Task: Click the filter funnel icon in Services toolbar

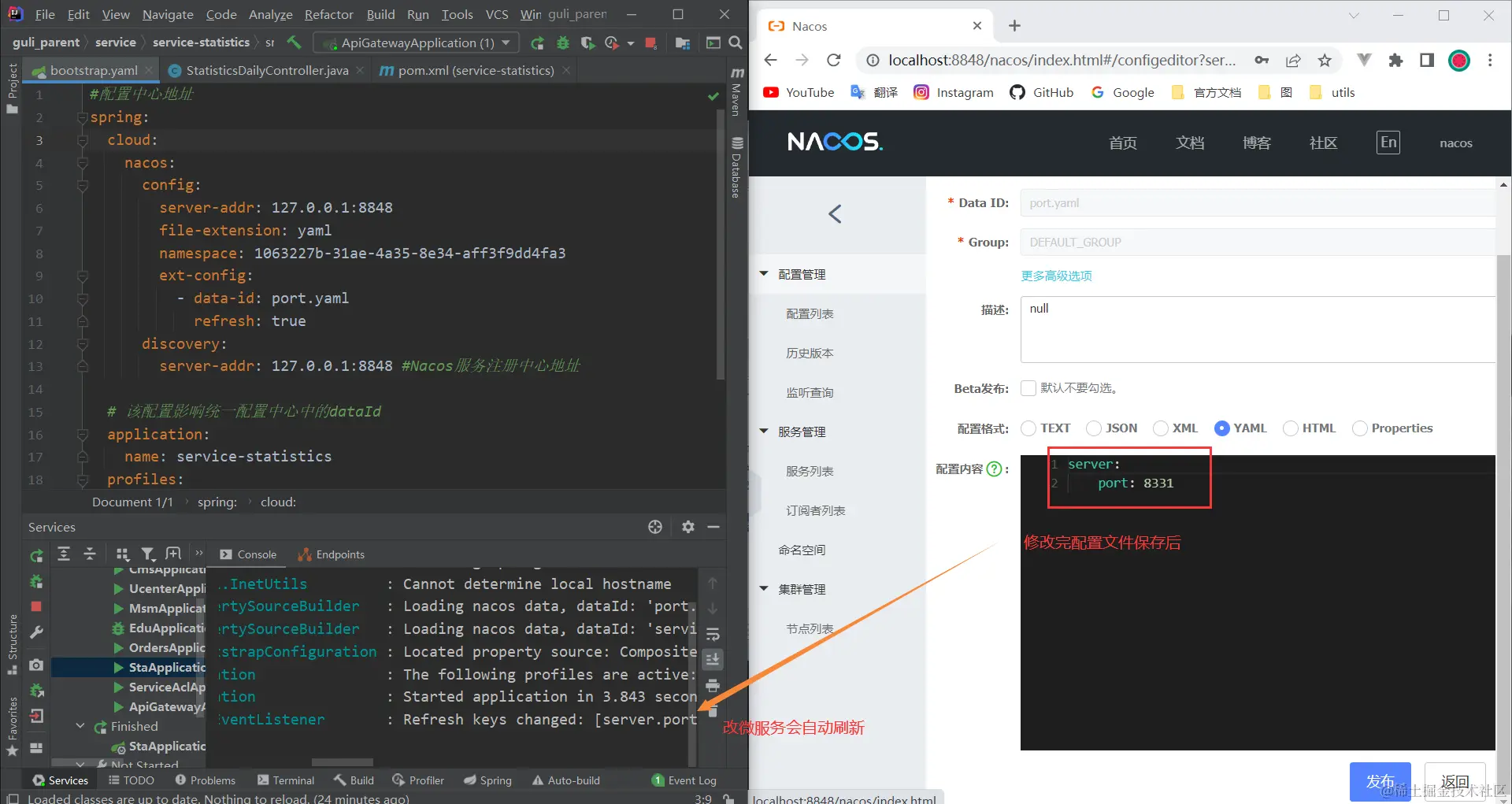Action: (148, 554)
